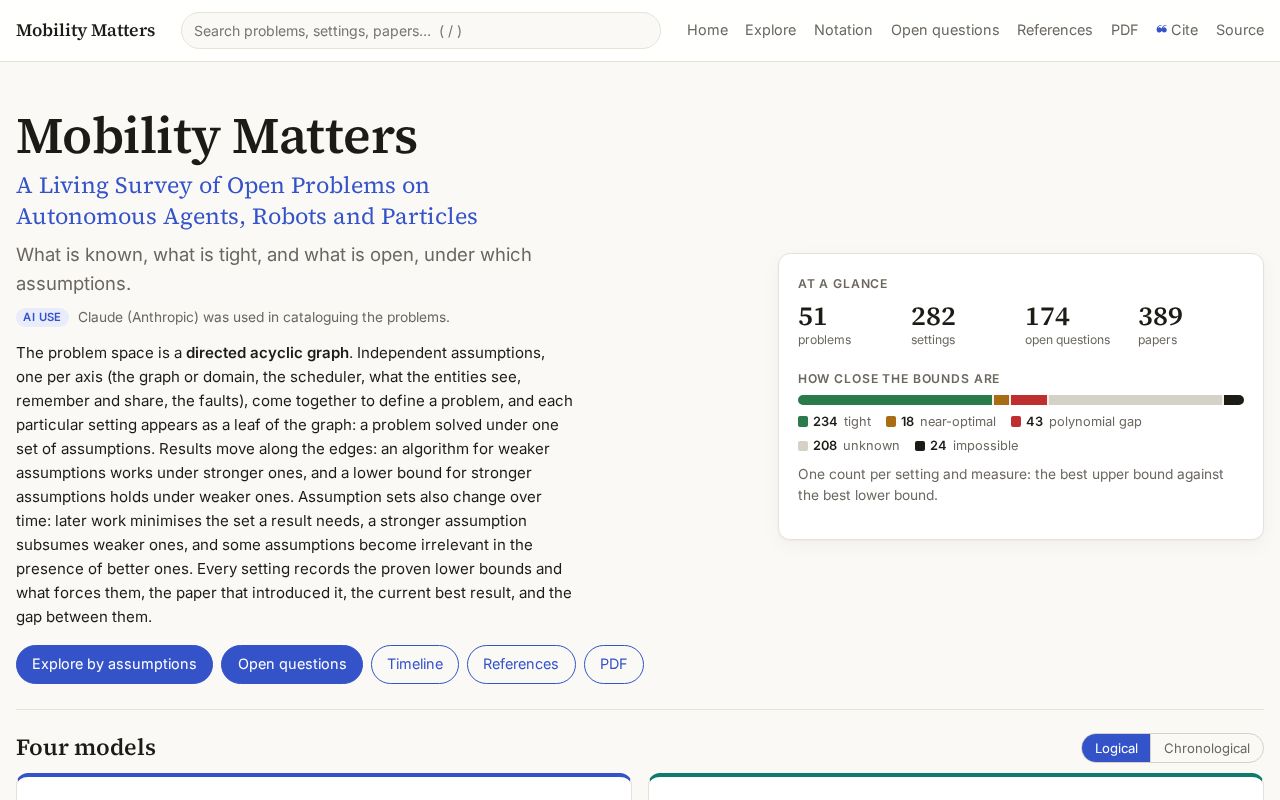Select the Logical view toggle
Image resolution: width=1280 pixels, height=800 pixels.
(1116, 748)
